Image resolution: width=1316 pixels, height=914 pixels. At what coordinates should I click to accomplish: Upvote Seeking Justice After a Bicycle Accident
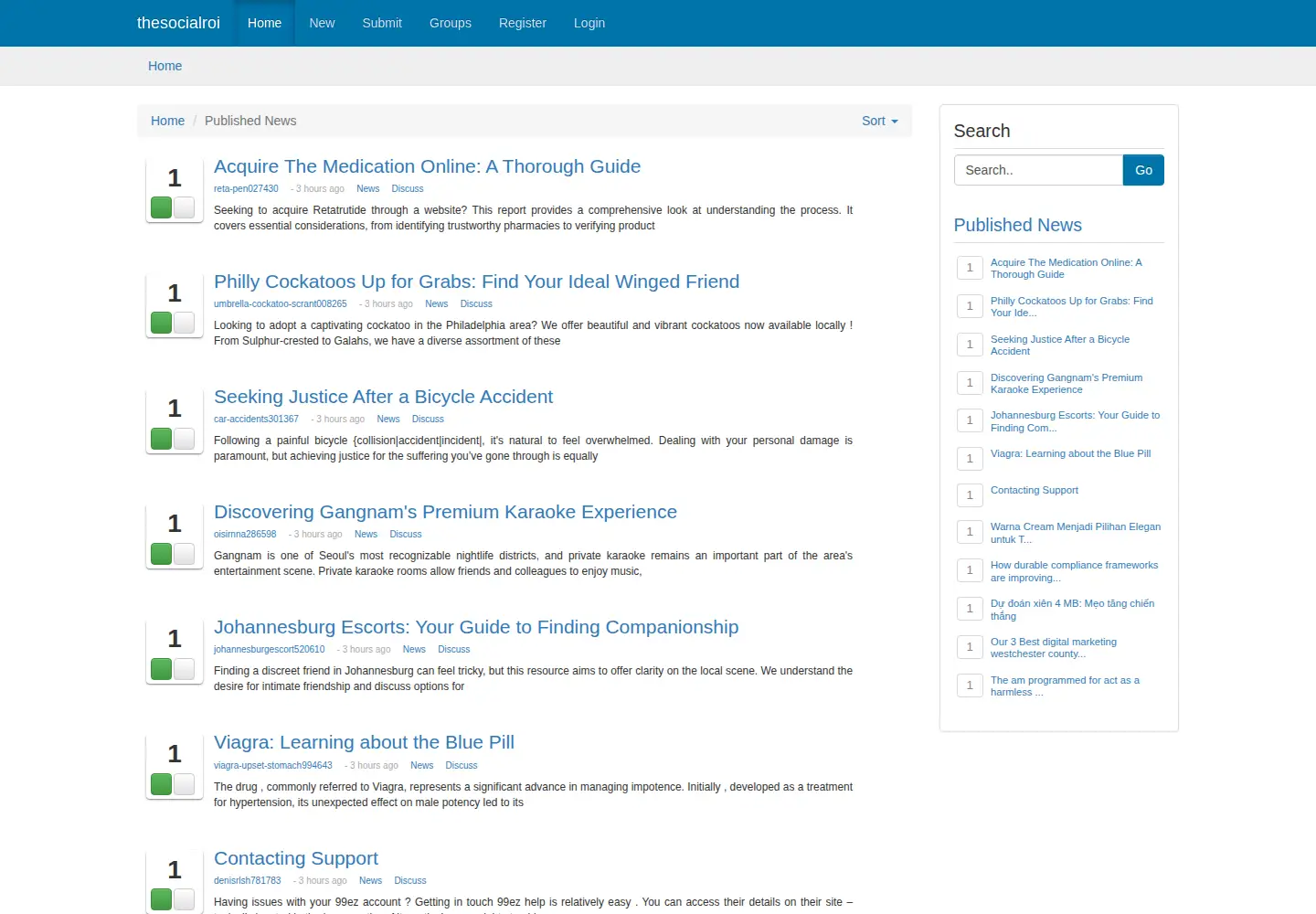162,439
